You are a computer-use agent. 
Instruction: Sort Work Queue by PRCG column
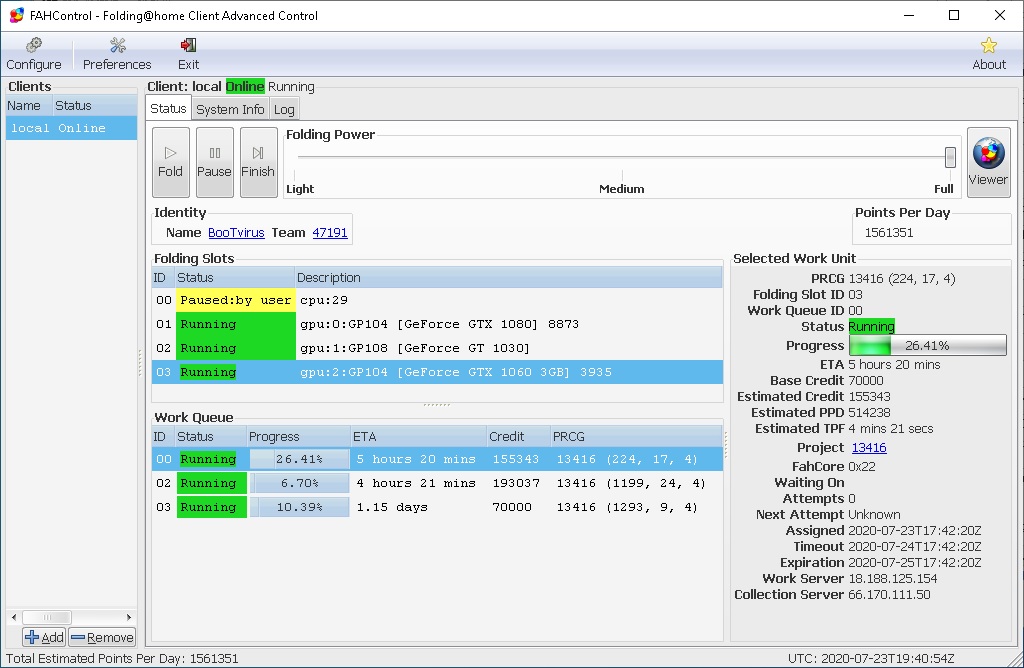635,436
